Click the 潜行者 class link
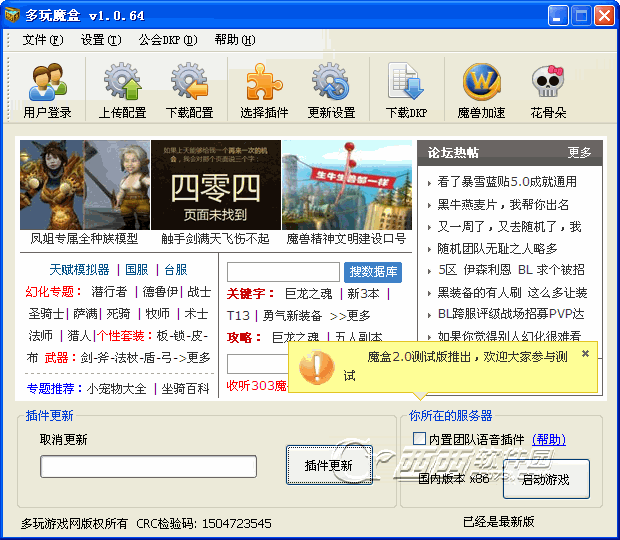The width and height of the screenshot is (620, 540). coord(109,292)
